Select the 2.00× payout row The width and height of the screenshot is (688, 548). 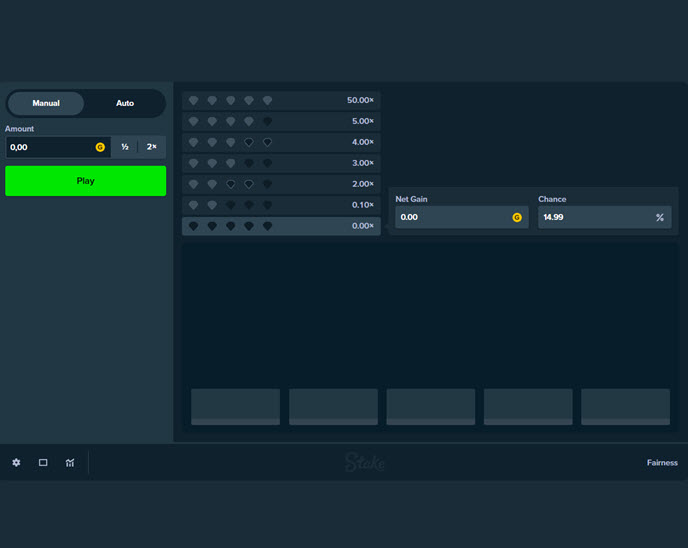pyautogui.click(x=281, y=184)
